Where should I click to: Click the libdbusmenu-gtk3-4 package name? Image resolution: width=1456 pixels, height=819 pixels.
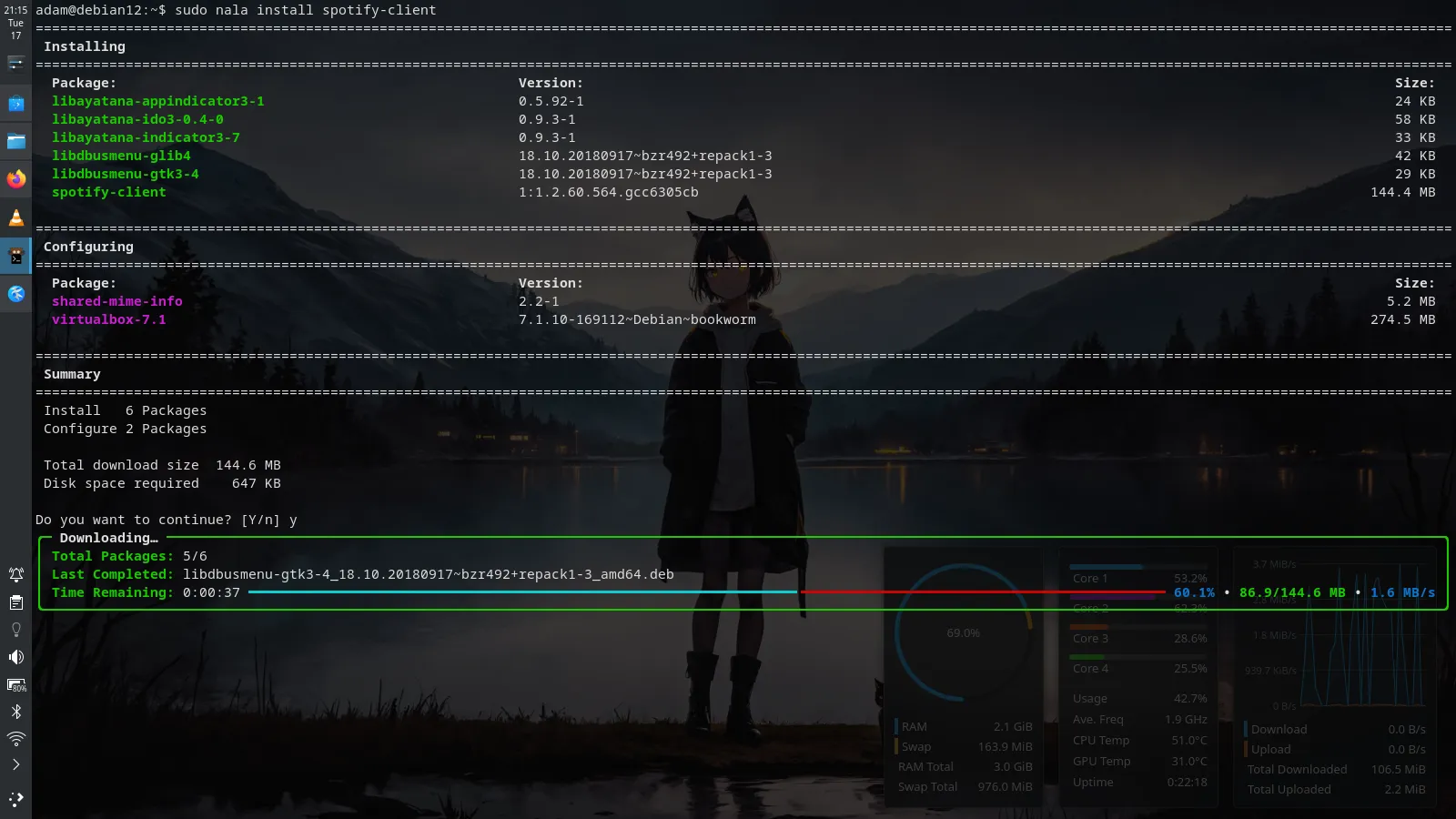(x=126, y=174)
